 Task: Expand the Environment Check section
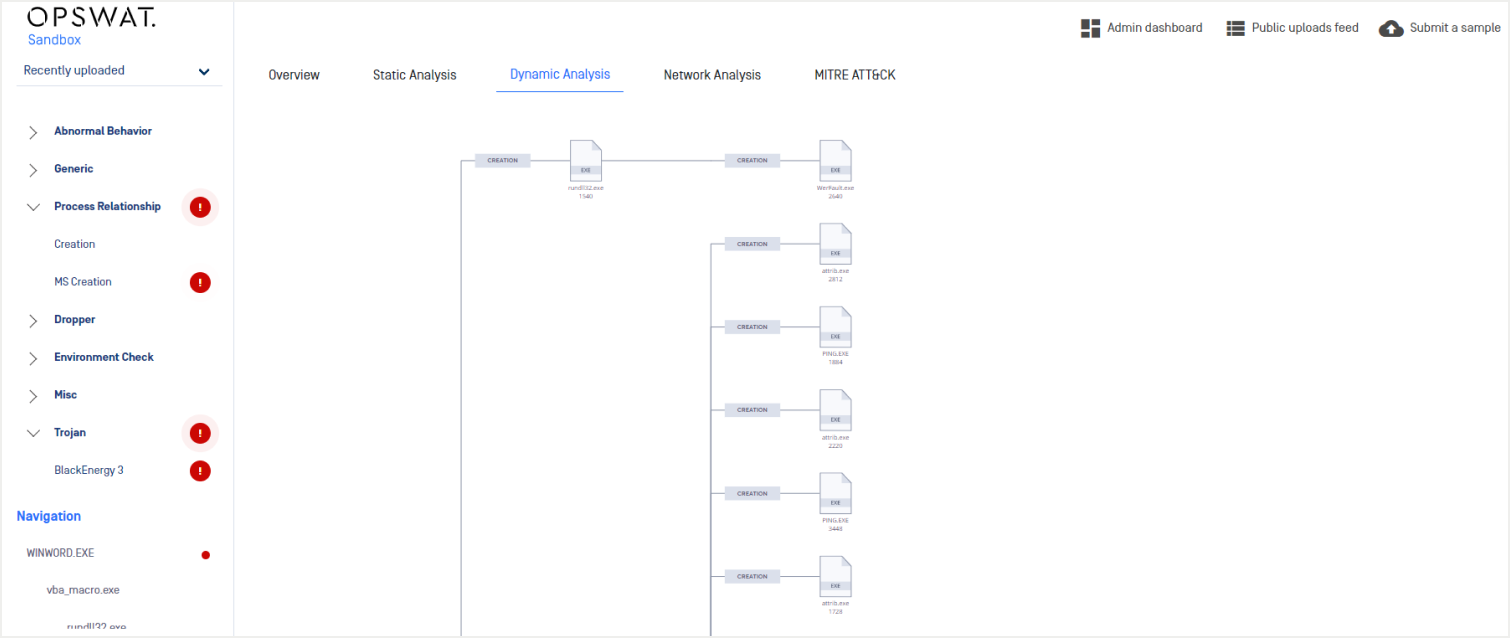coord(33,358)
